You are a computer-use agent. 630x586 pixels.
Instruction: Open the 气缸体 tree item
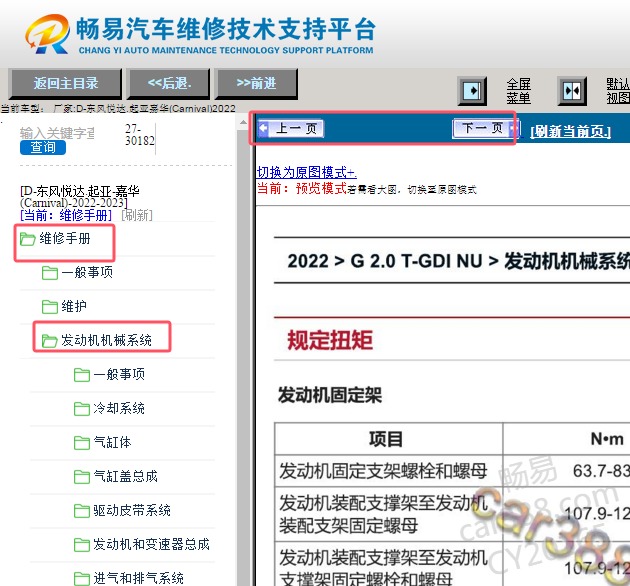pos(112,443)
